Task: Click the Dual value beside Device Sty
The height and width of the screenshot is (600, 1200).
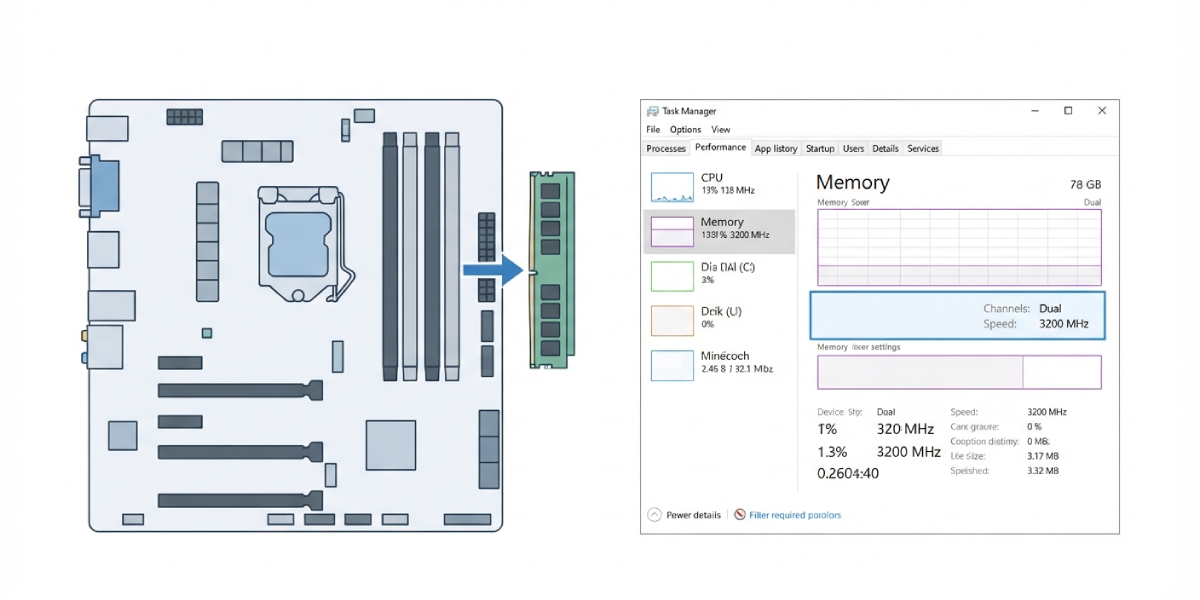Action: (x=886, y=411)
